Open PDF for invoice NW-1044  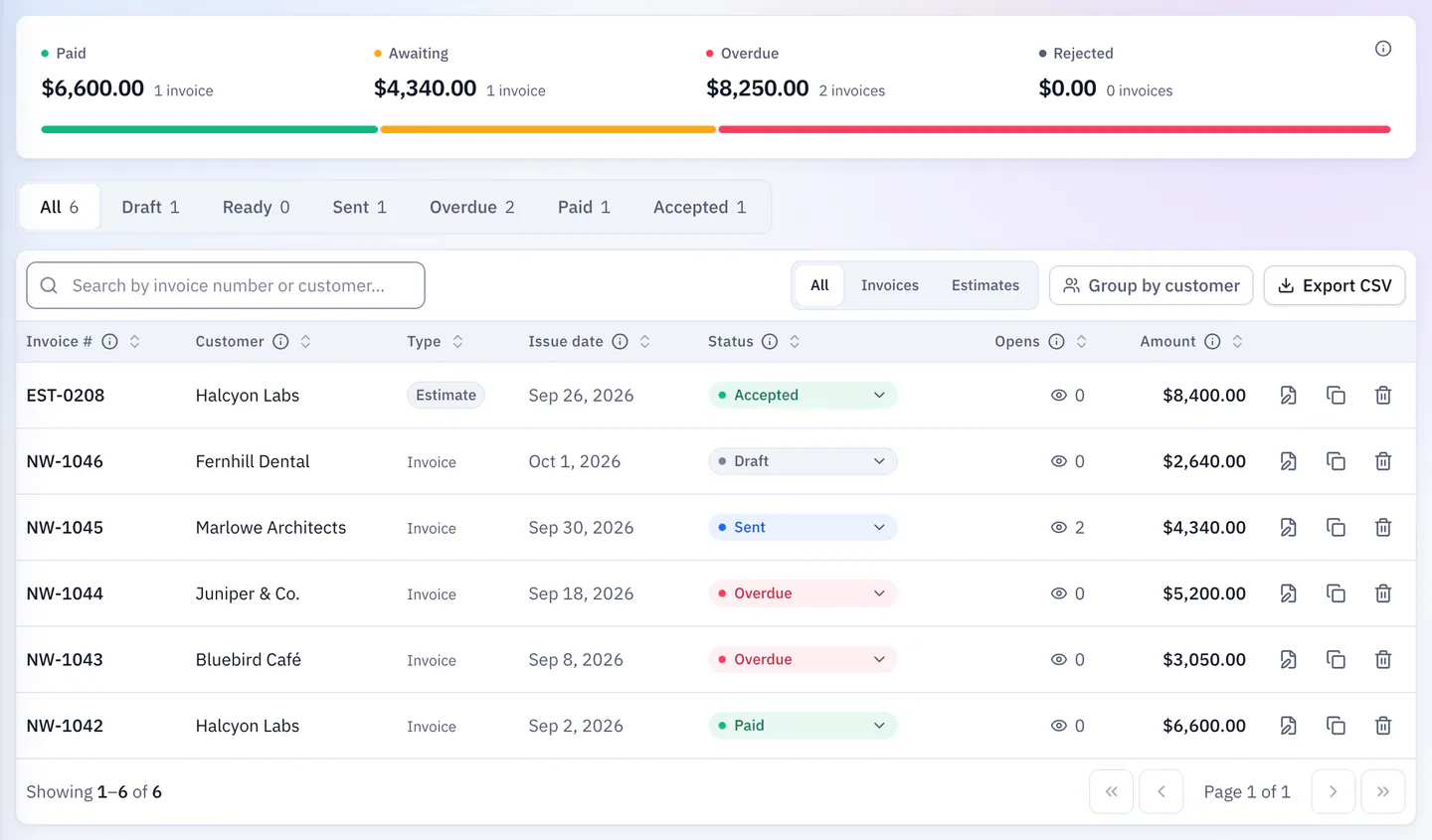pos(1288,593)
